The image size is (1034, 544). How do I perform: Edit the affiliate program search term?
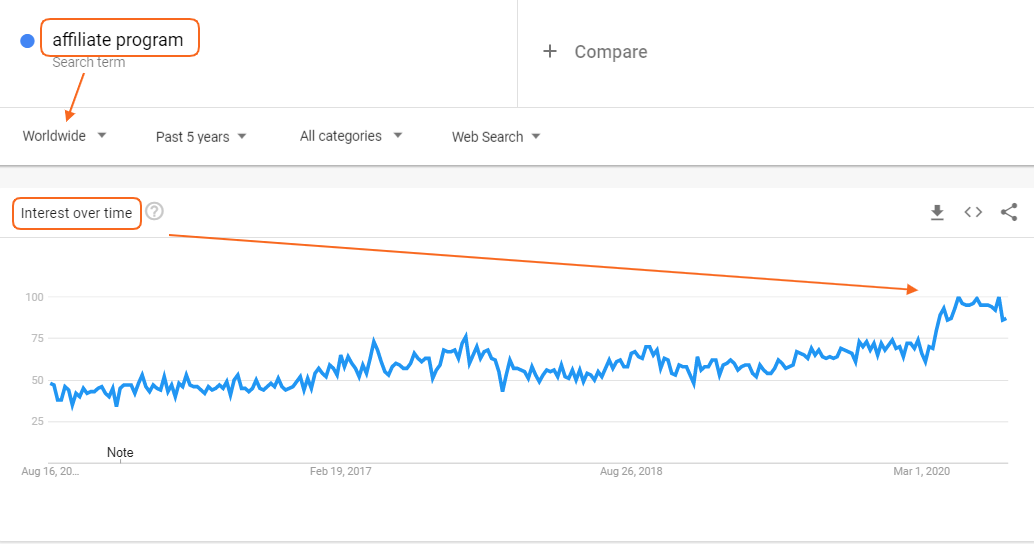pyautogui.click(x=118, y=40)
